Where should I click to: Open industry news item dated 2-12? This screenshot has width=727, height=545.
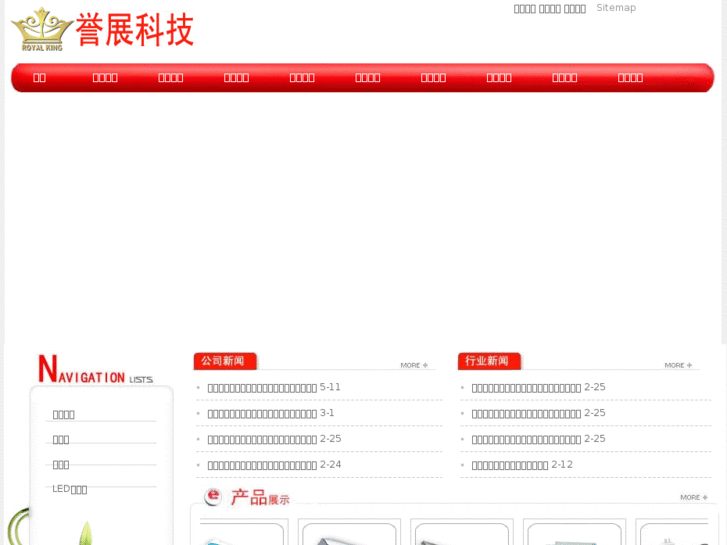pyautogui.click(x=510, y=465)
